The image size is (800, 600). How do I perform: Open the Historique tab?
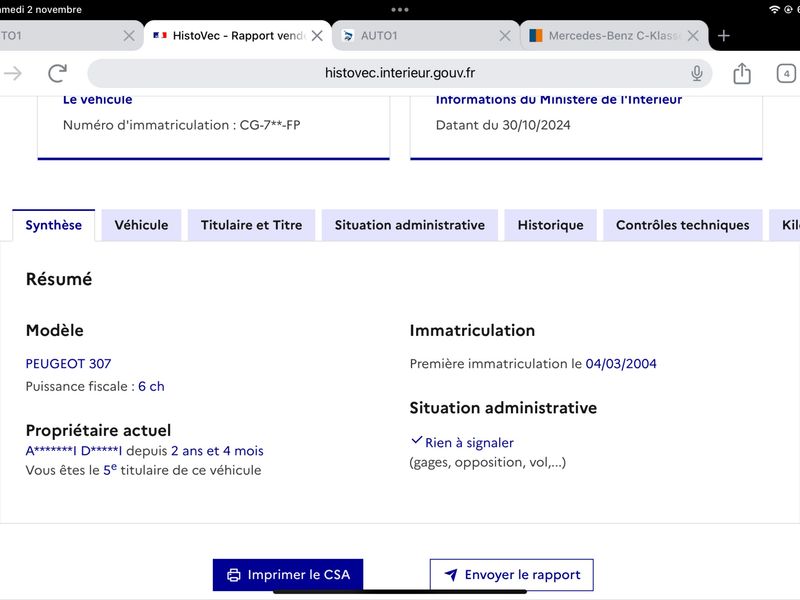click(x=551, y=225)
